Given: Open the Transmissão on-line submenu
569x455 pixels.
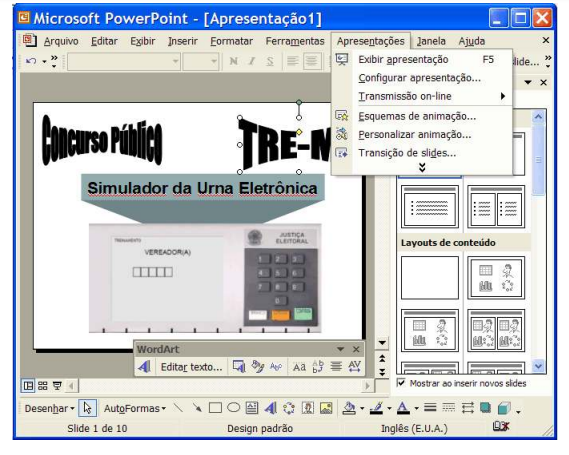Looking at the screenshot, I should tap(423, 96).
